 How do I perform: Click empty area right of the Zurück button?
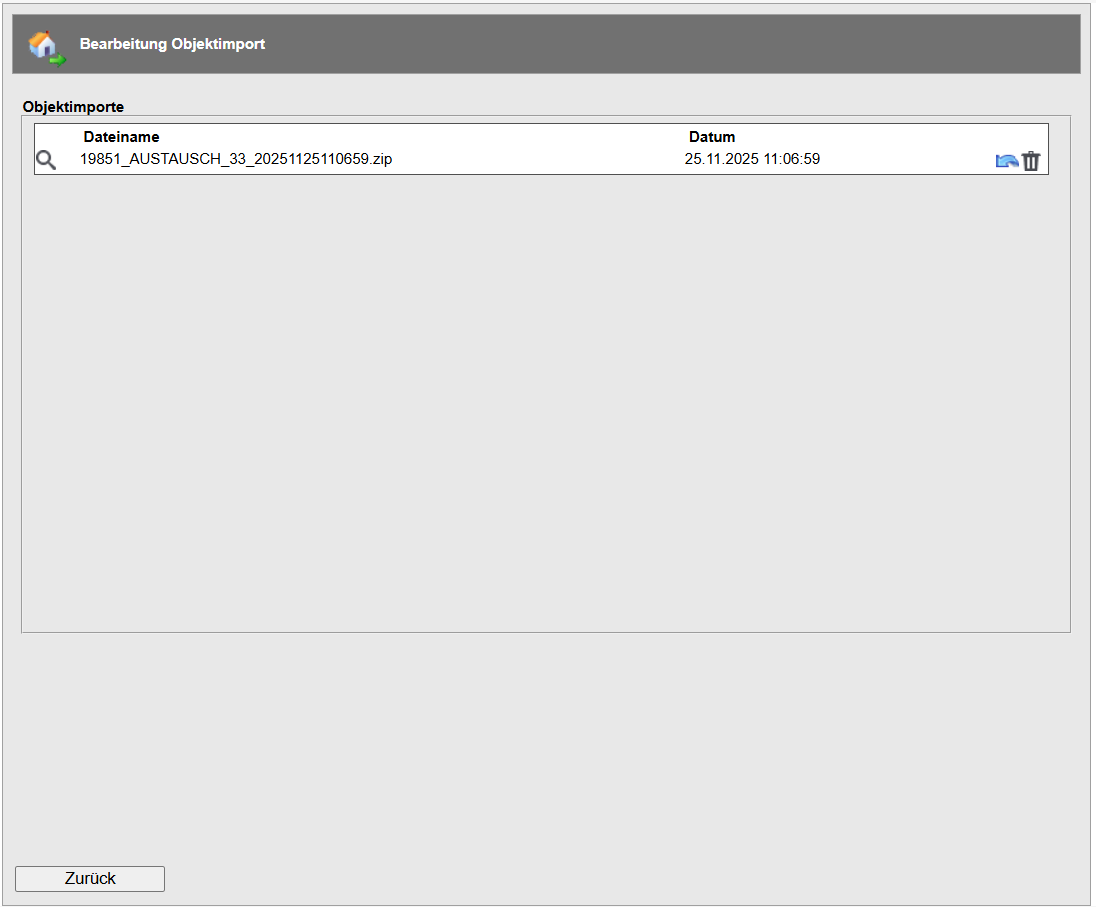click(x=600, y=878)
